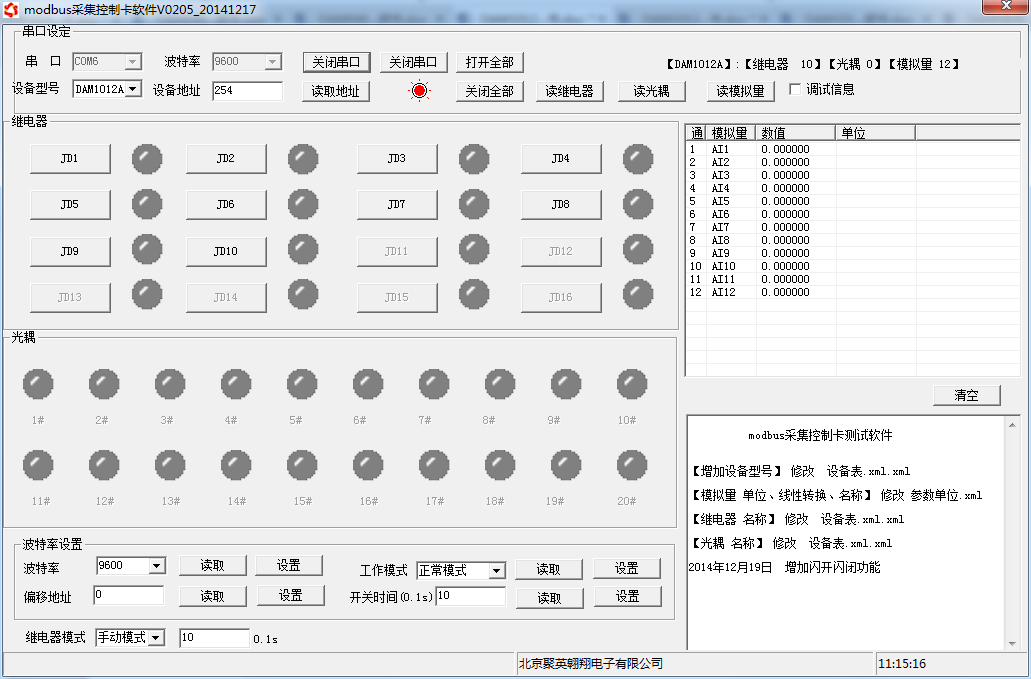Image resolution: width=1031 pixels, height=679 pixels.
Task: Open the 设备型号 DAM1012A dropdown
Action: point(133,90)
